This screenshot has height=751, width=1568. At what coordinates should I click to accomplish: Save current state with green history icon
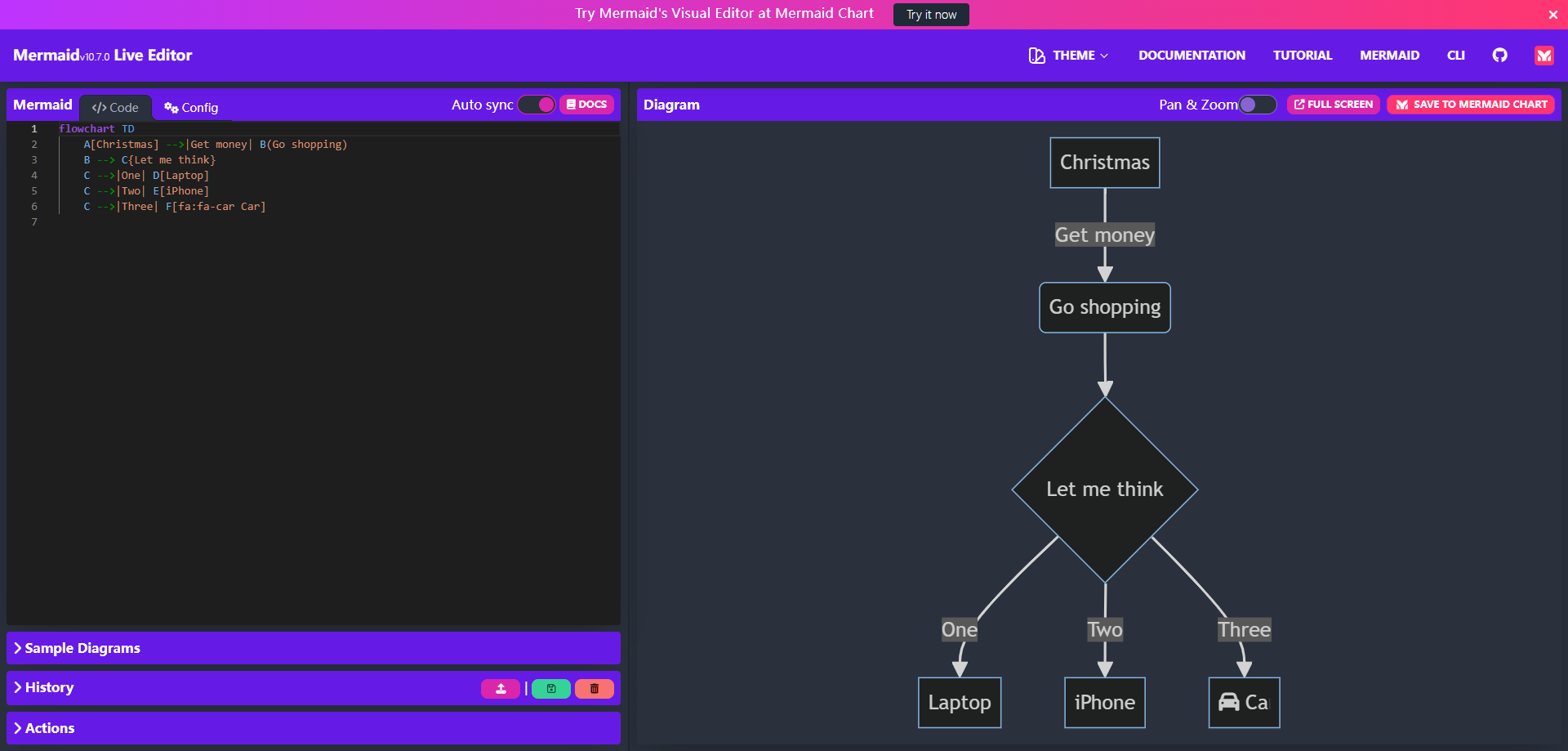click(x=551, y=689)
